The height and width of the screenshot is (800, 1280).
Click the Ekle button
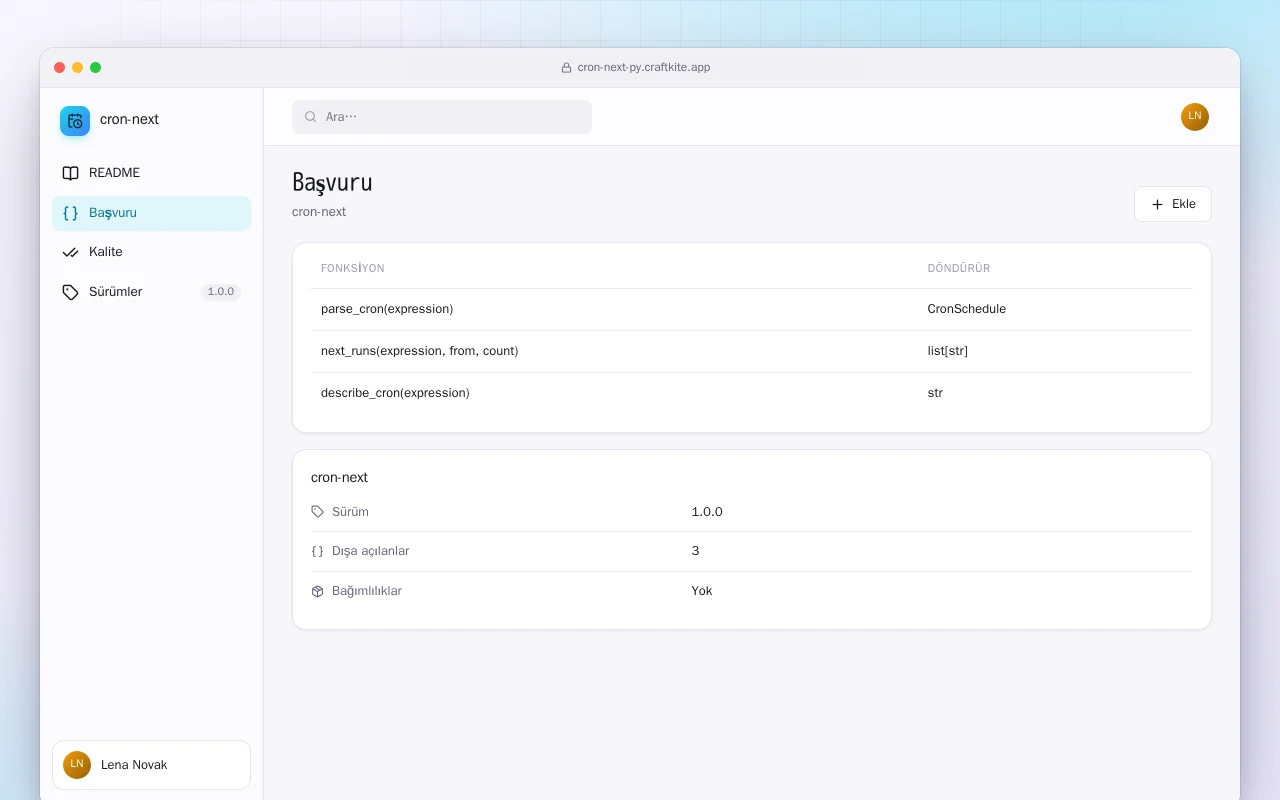pyautogui.click(x=1173, y=204)
